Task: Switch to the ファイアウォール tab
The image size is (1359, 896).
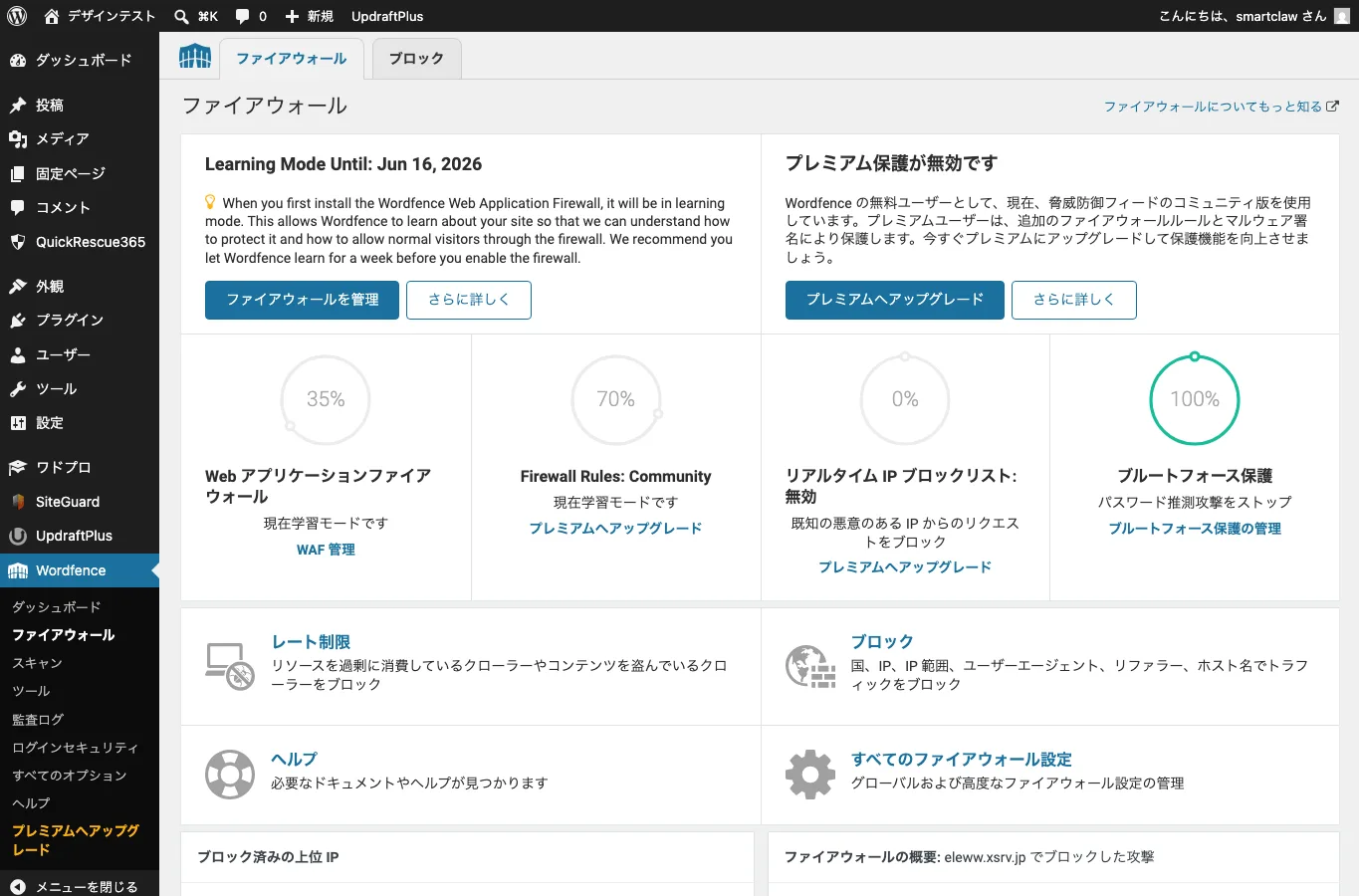Action: point(292,59)
